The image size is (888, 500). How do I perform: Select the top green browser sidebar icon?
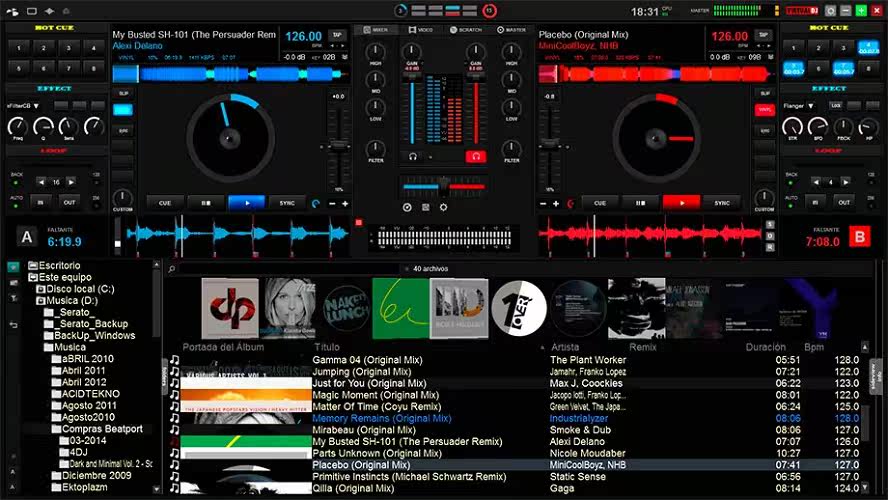tap(14, 267)
